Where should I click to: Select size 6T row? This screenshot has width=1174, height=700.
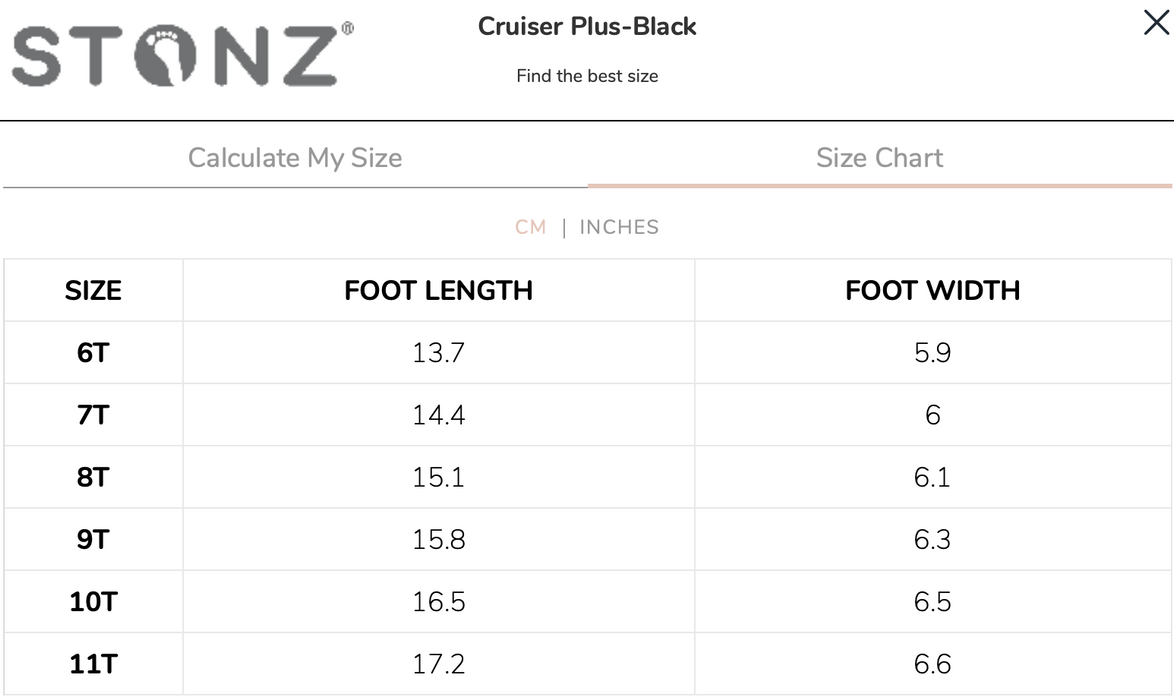[93, 353]
